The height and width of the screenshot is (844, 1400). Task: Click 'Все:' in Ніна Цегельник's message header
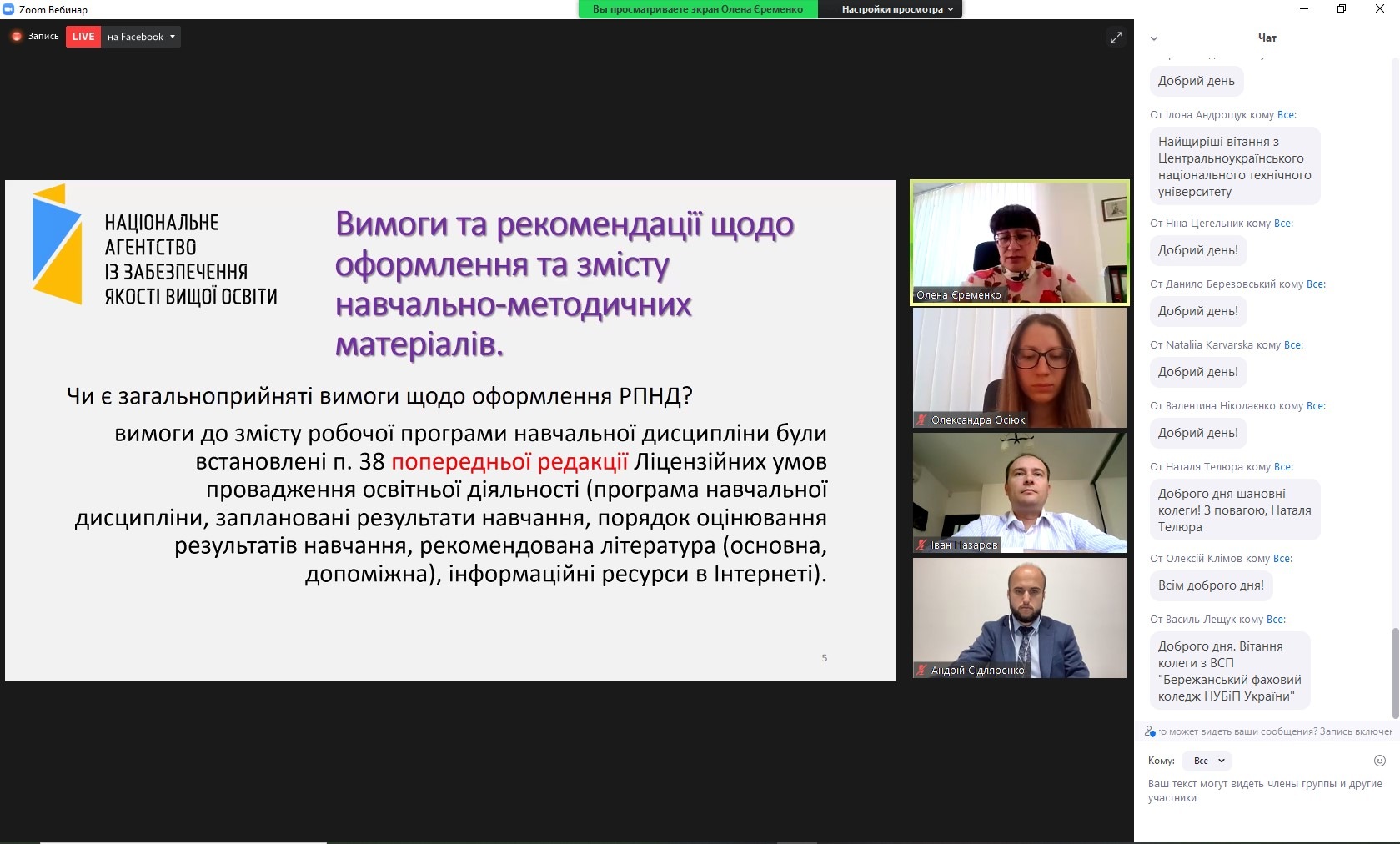point(1283,224)
